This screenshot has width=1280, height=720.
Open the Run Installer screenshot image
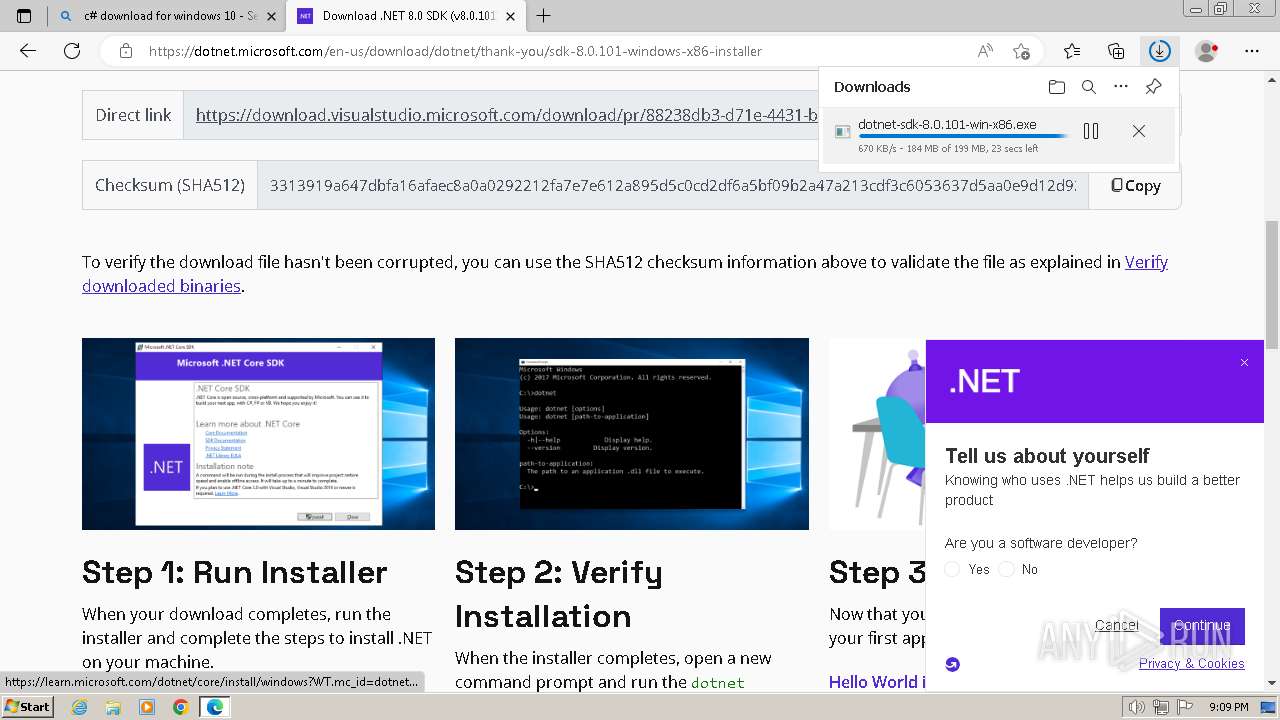click(x=258, y=434)
